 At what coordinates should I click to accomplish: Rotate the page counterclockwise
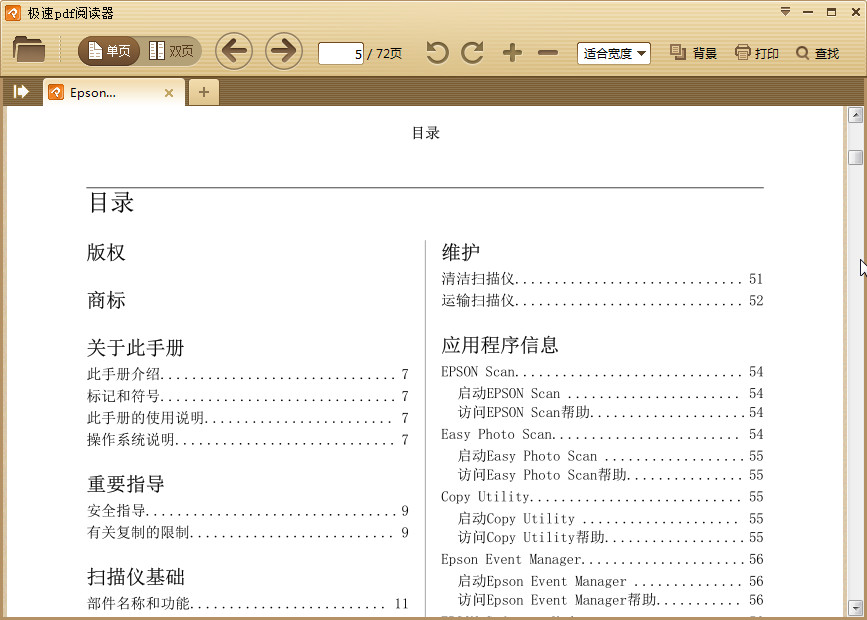pos(437,53)
